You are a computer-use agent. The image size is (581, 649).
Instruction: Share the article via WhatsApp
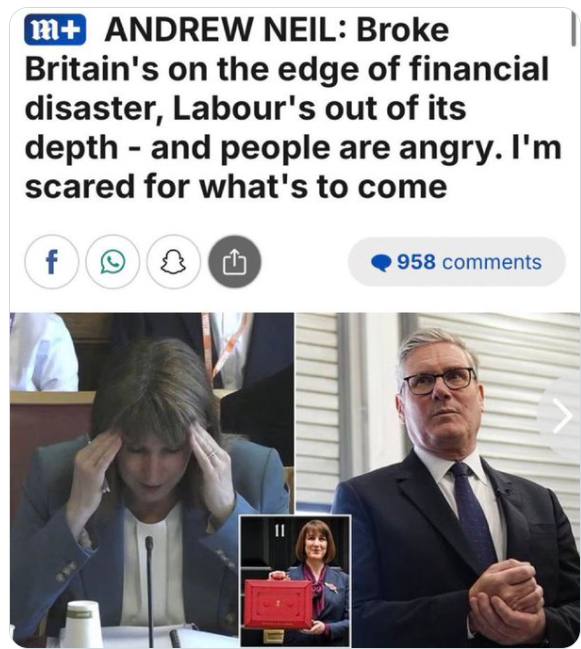click(x=113, y=262)
